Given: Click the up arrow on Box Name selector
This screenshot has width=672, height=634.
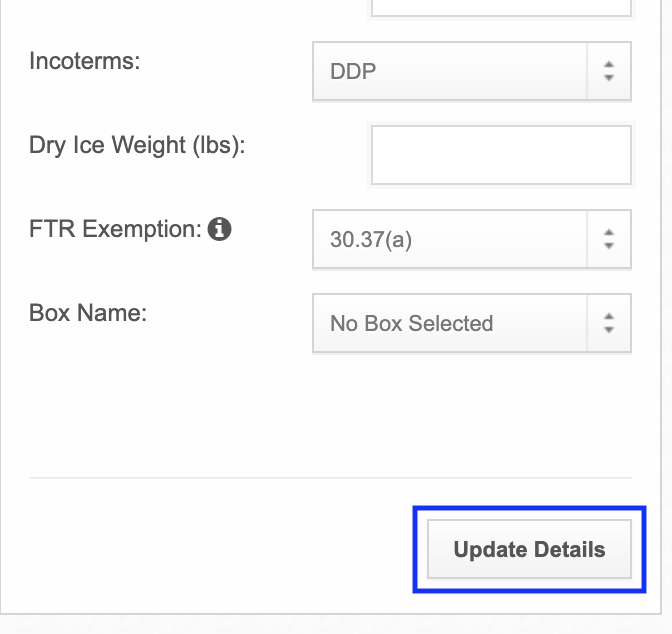Looking at the screenshot, I should (609, 317).
